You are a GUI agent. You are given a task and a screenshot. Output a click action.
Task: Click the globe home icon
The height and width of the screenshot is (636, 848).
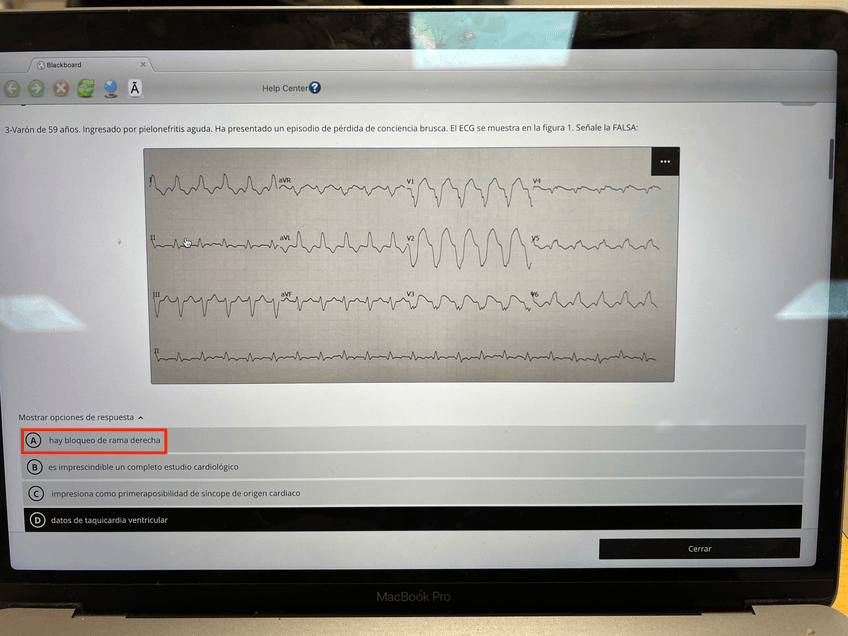[110, 88]
